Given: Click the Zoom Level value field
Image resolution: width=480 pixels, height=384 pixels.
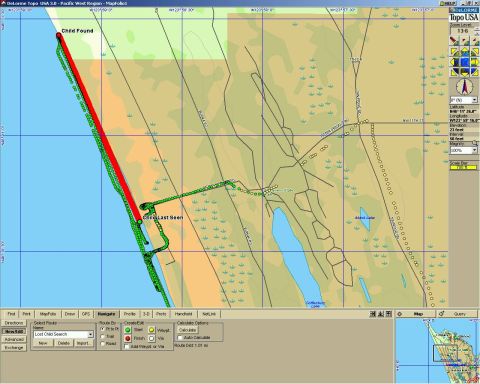Looking at the screenshot, I should 462,31.
